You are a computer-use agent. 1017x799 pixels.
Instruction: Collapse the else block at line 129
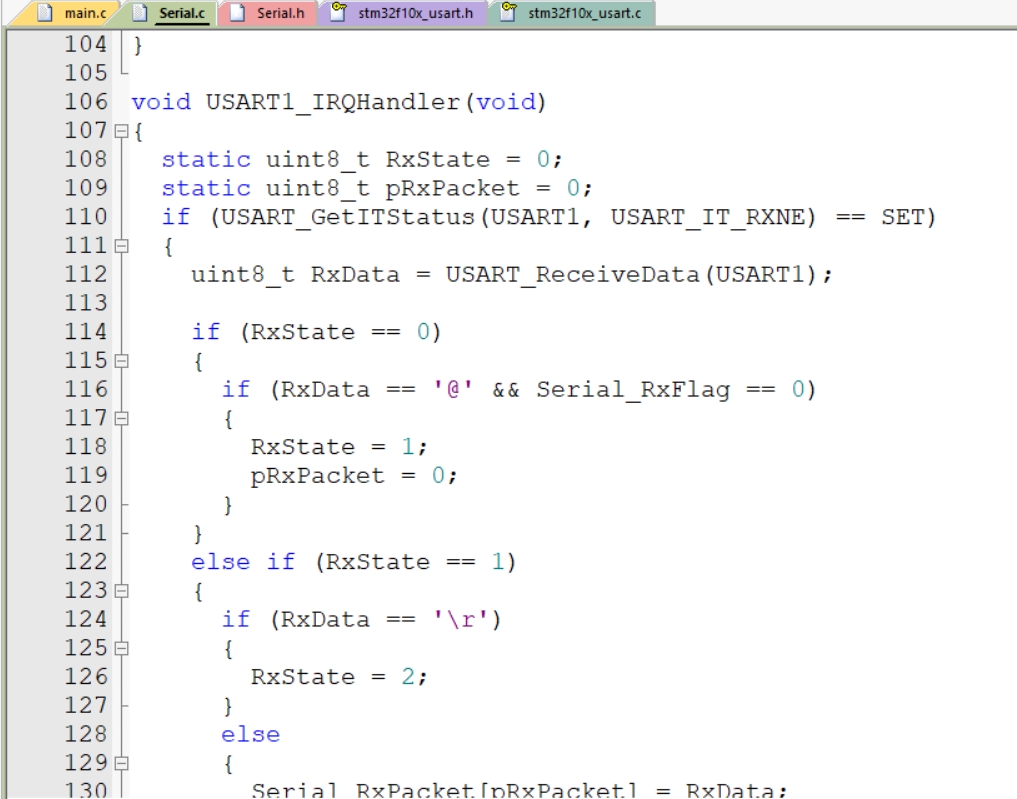coord(121,764)
